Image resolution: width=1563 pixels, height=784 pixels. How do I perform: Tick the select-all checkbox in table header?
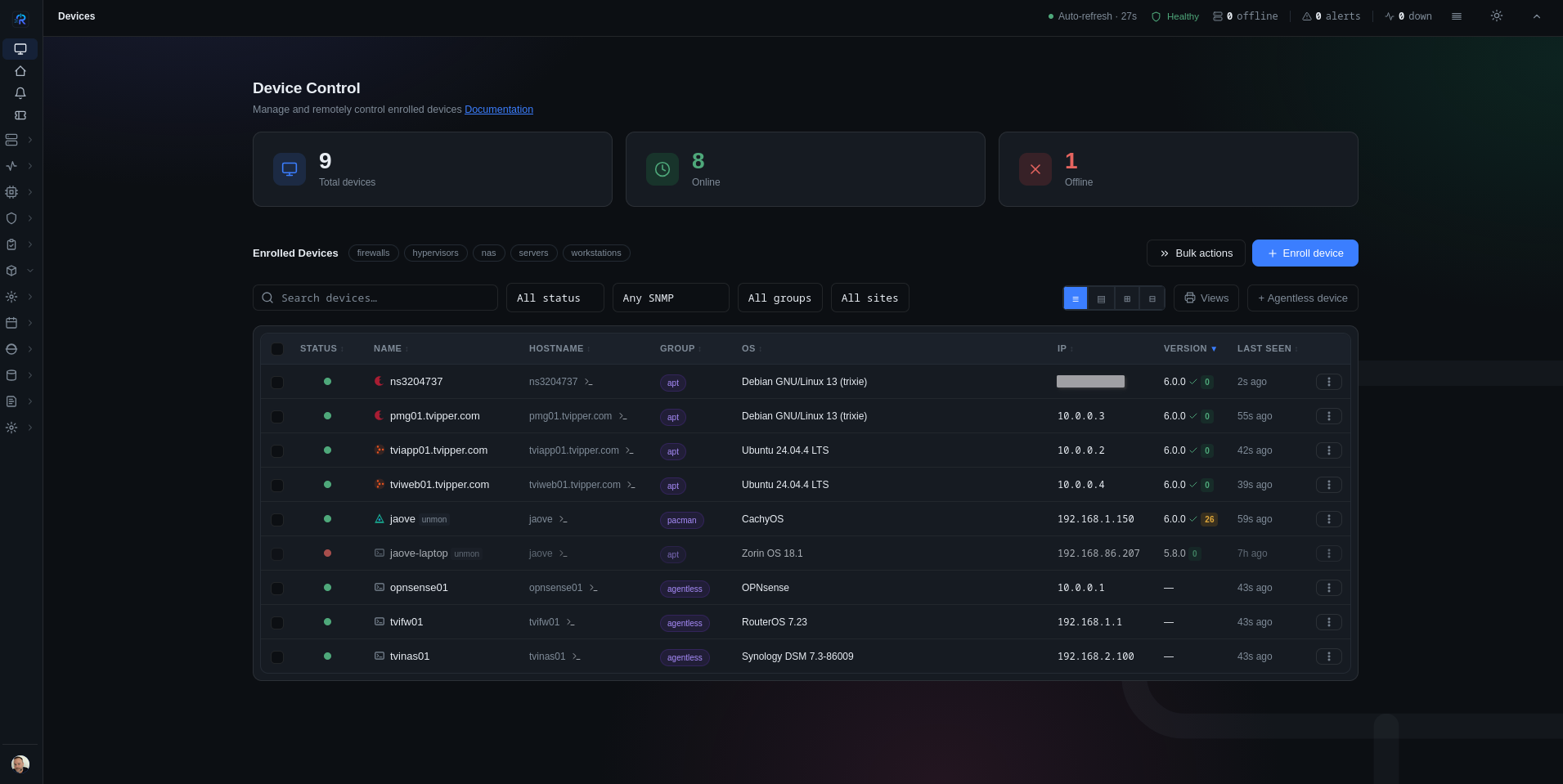tap(277, 349)
